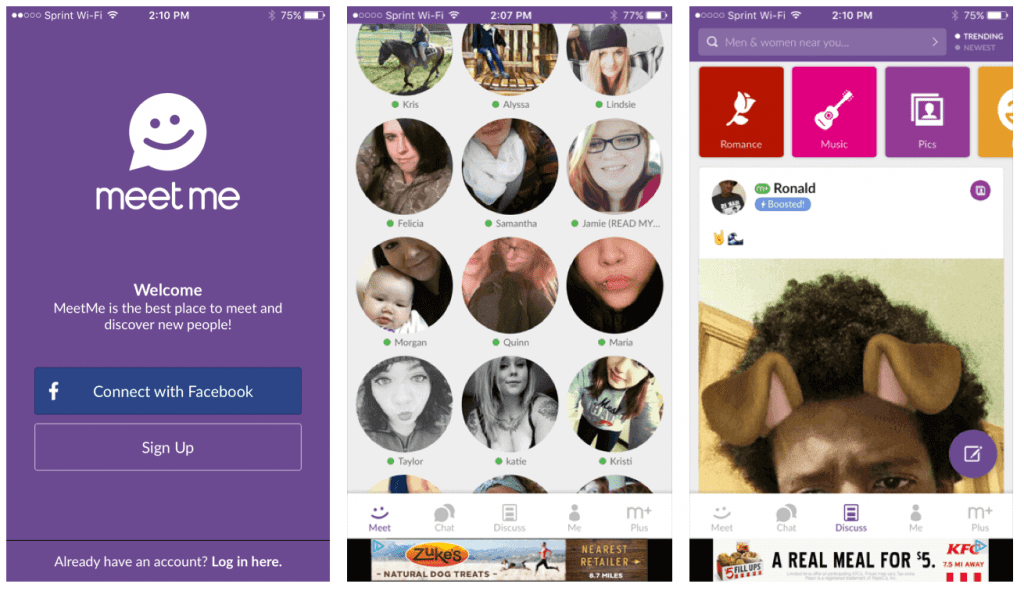The width and height of the screenshot is (1024, 591).
Task: Tap Connect with Facebook button
Action: tap(168, 391)
